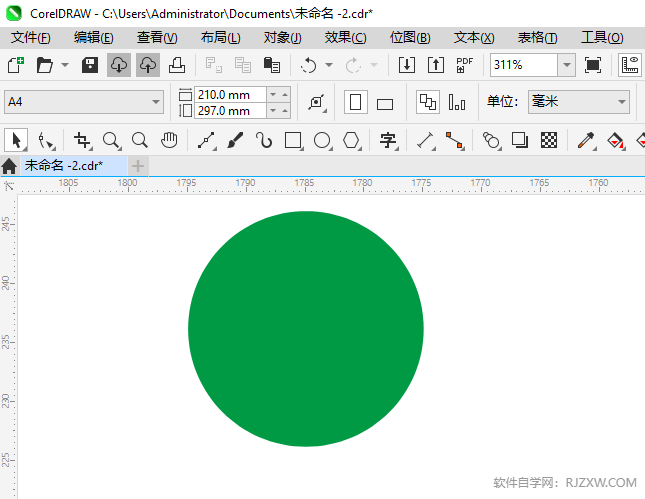This screenshot has height=499, width=645.
Task: Open the Undo history dropdown arrow
Action: coord(329,65)
